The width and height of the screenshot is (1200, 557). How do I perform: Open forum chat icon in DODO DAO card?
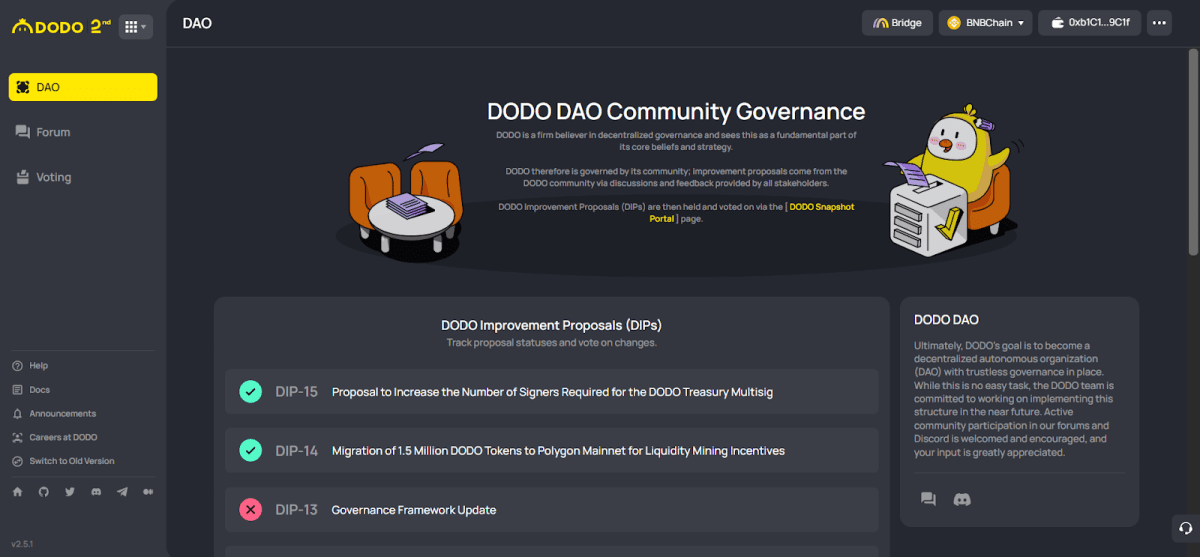point(928,499)
